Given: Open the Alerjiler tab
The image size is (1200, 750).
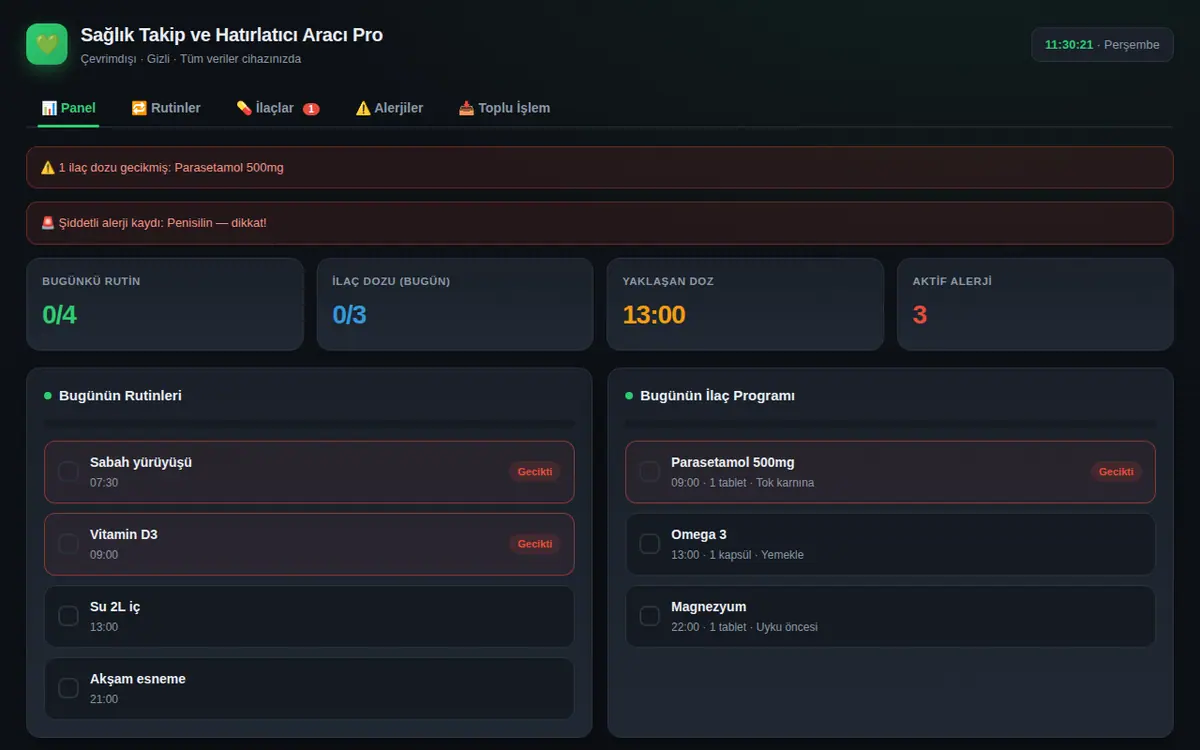Looking at the screenshot, I should click(x=389, y=108).
